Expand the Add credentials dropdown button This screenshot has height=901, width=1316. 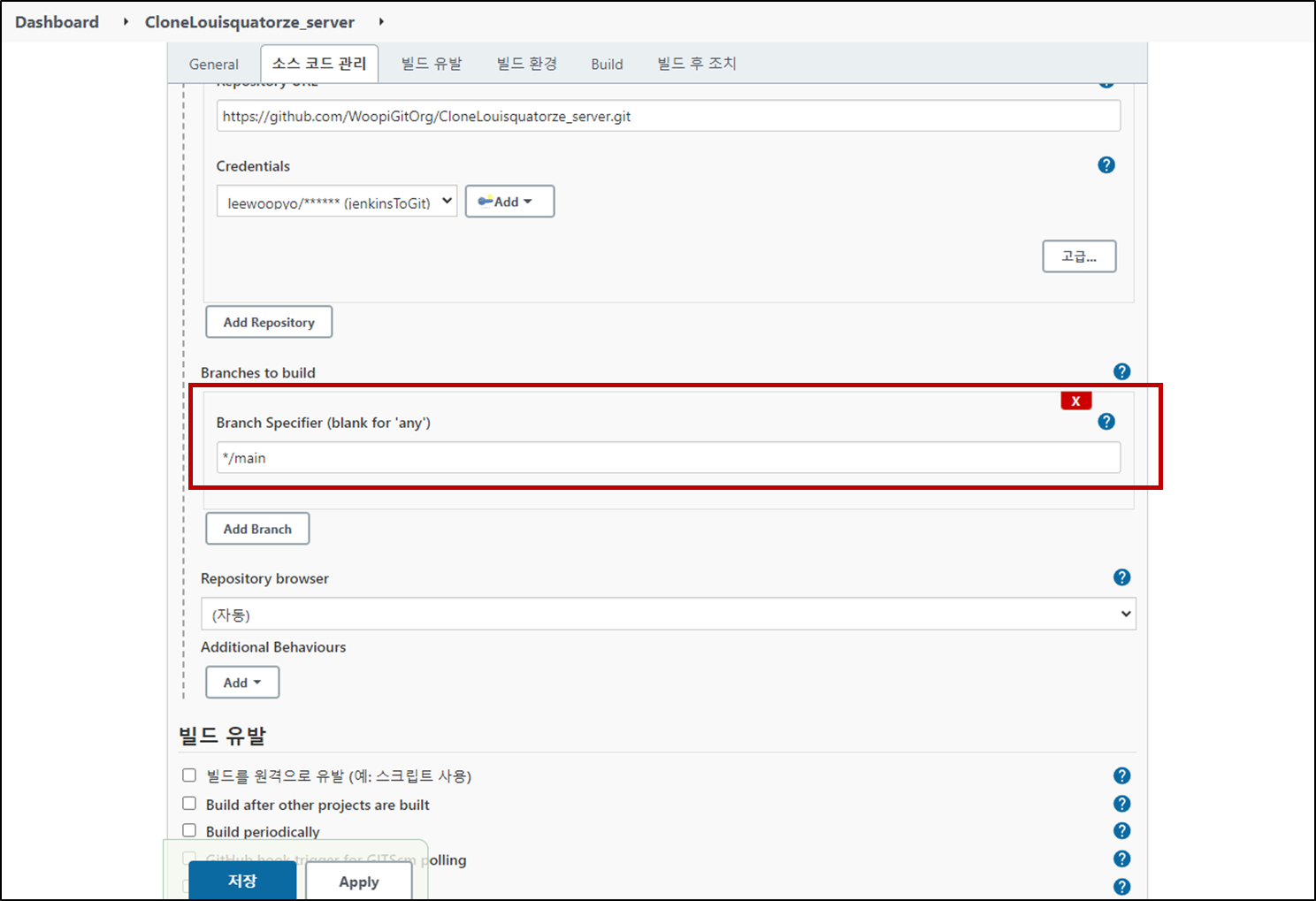(x=509, y=202)
